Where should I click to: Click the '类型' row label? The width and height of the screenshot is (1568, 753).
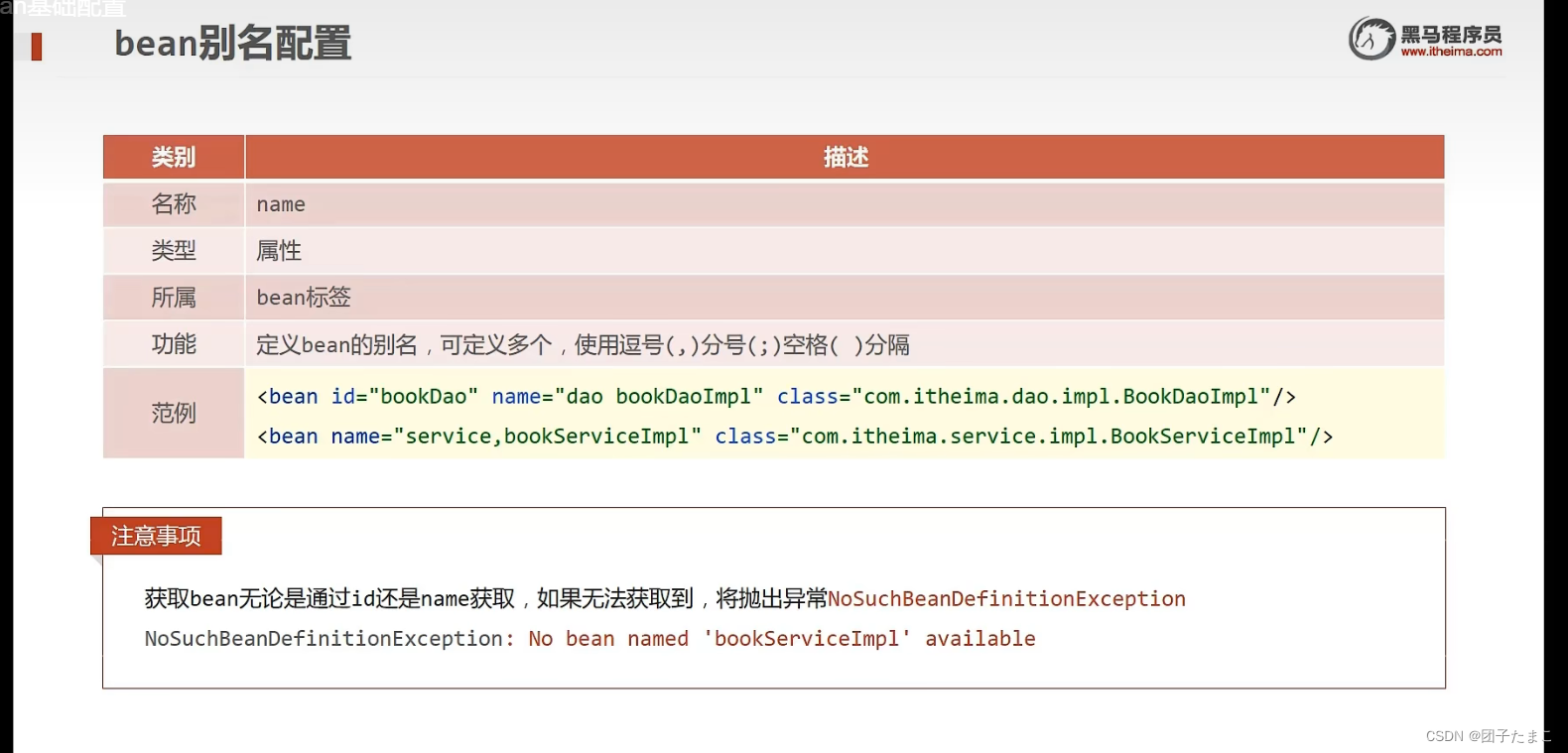pos(174,250)
